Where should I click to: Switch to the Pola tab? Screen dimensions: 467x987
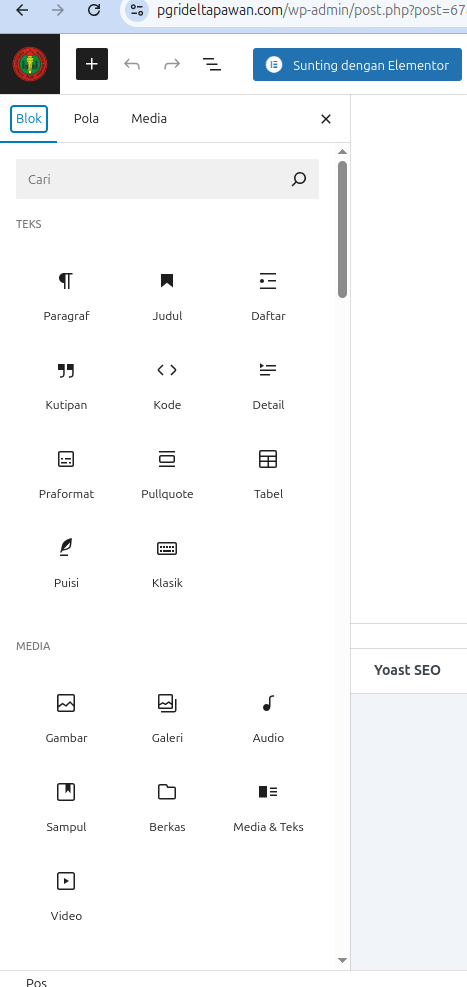[86, 118]
